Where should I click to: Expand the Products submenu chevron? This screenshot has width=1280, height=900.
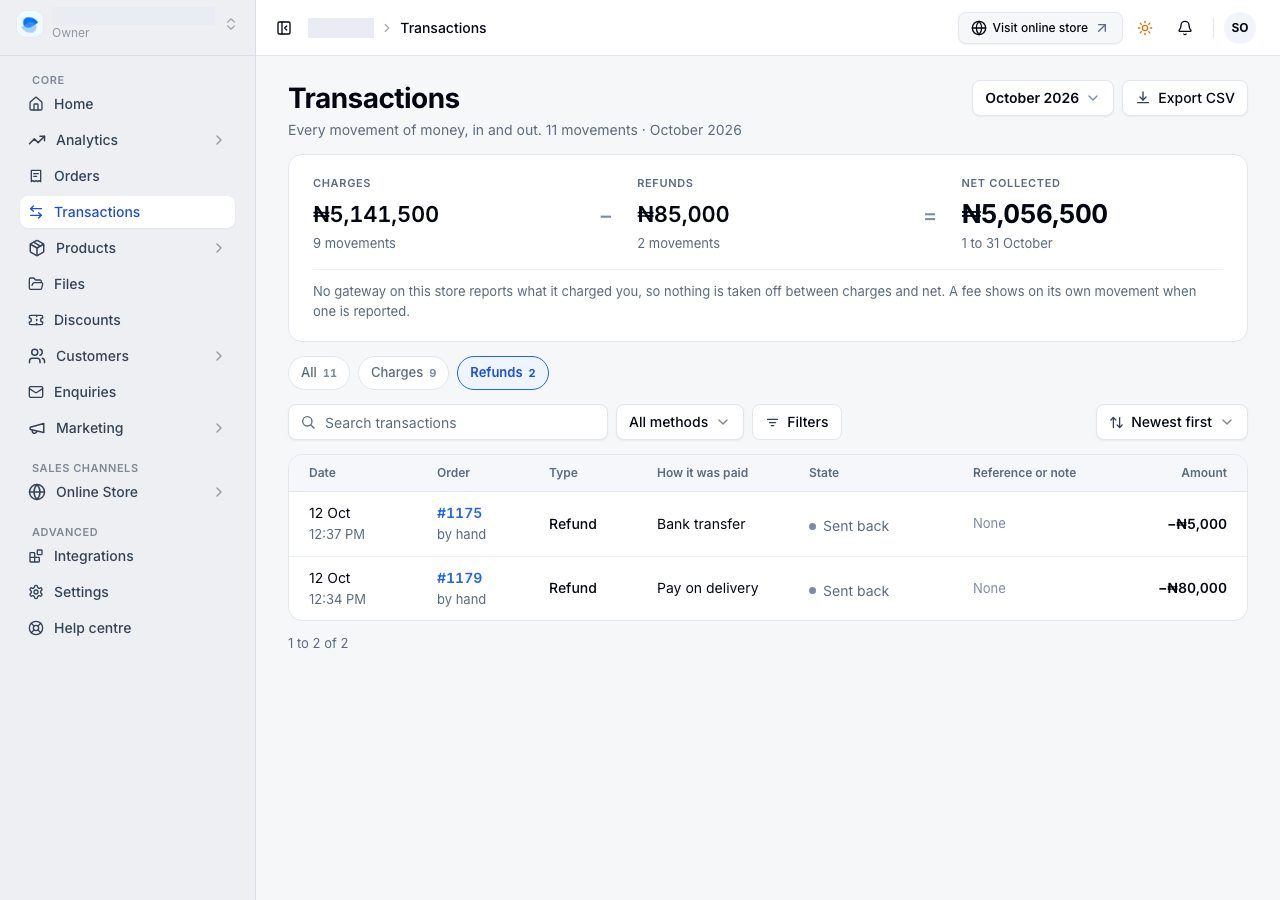coord(219,248)
